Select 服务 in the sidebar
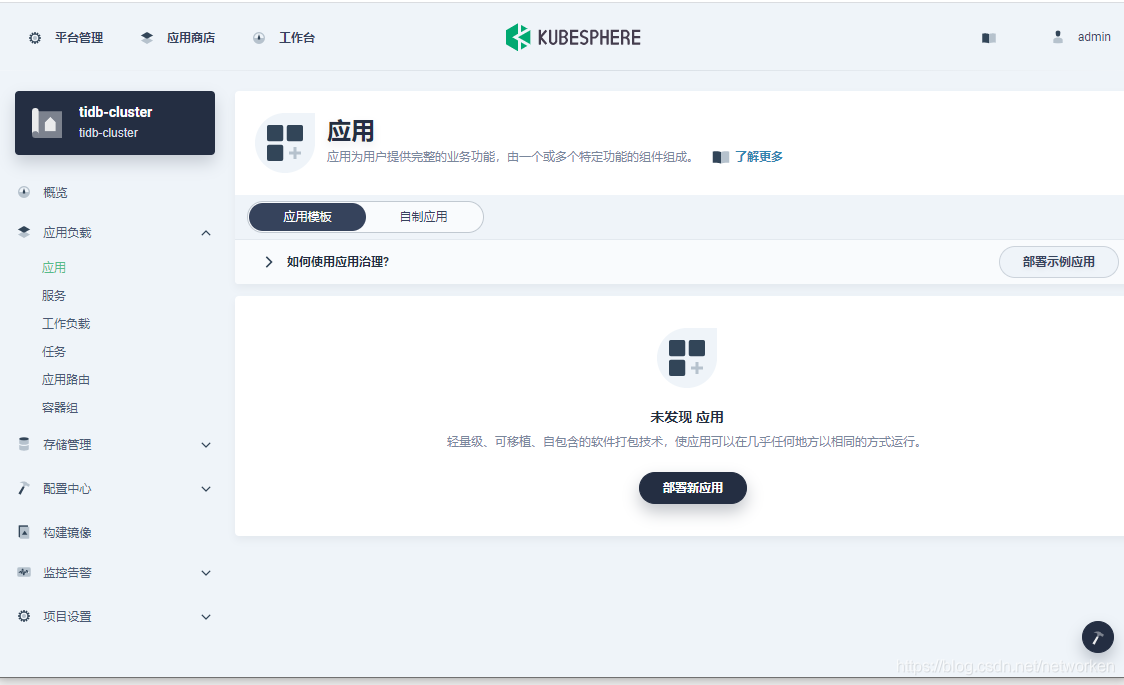Screen dimensions: 1124x685 click(x=55, y=295)
